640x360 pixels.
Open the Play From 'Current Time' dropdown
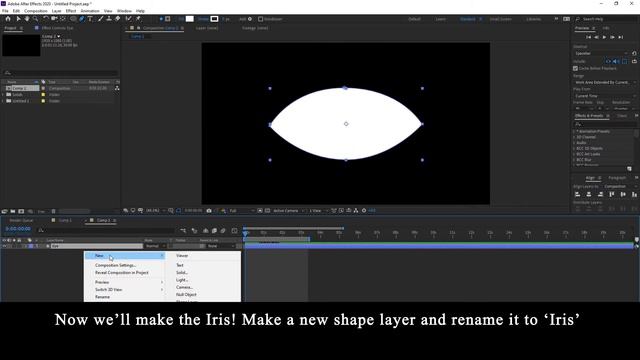point(605,96)
